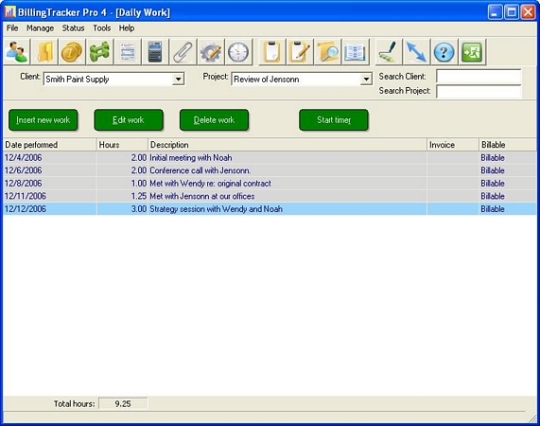
Task: Sort by Description column header
Action: 287,145
